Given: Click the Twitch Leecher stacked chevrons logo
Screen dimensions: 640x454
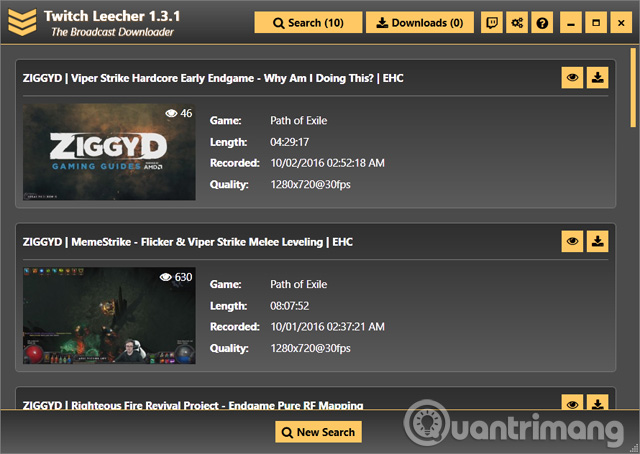Looking at the screenshot, I should coord(22,22).
